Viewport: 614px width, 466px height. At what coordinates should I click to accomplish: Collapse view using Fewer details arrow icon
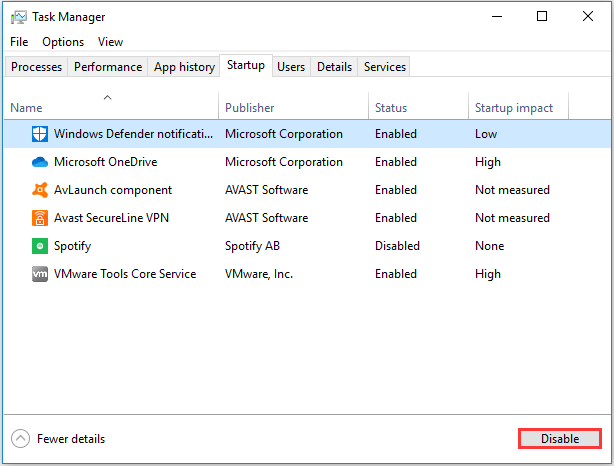(20, 439)
